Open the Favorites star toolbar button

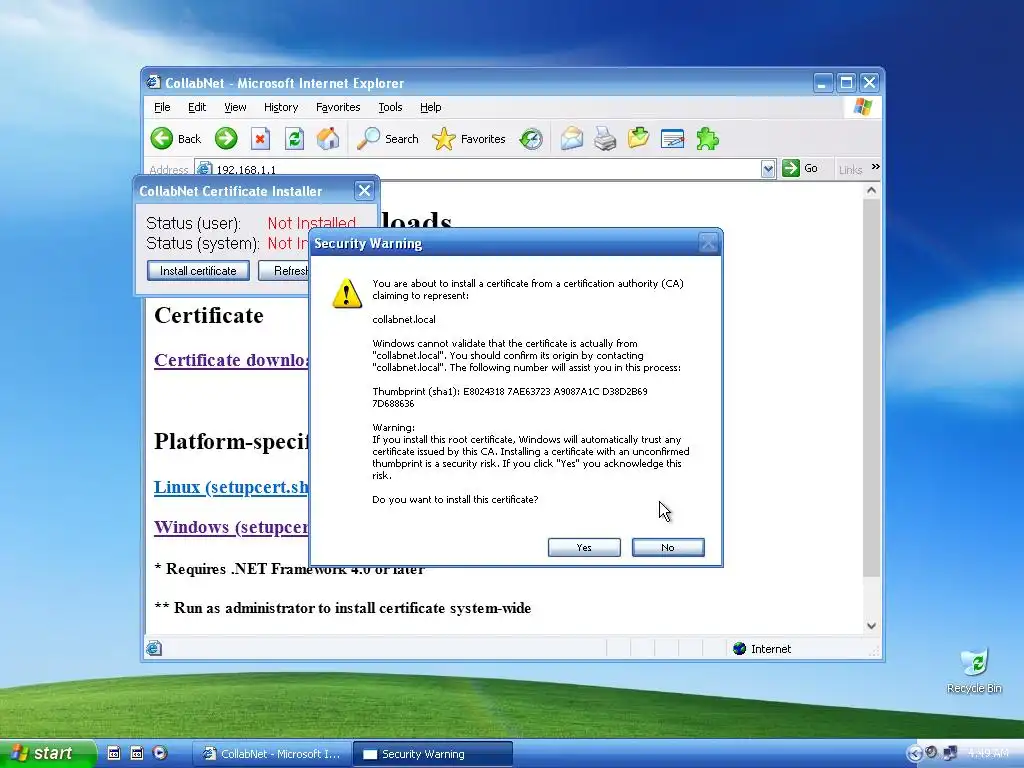(x=469, y=138)
